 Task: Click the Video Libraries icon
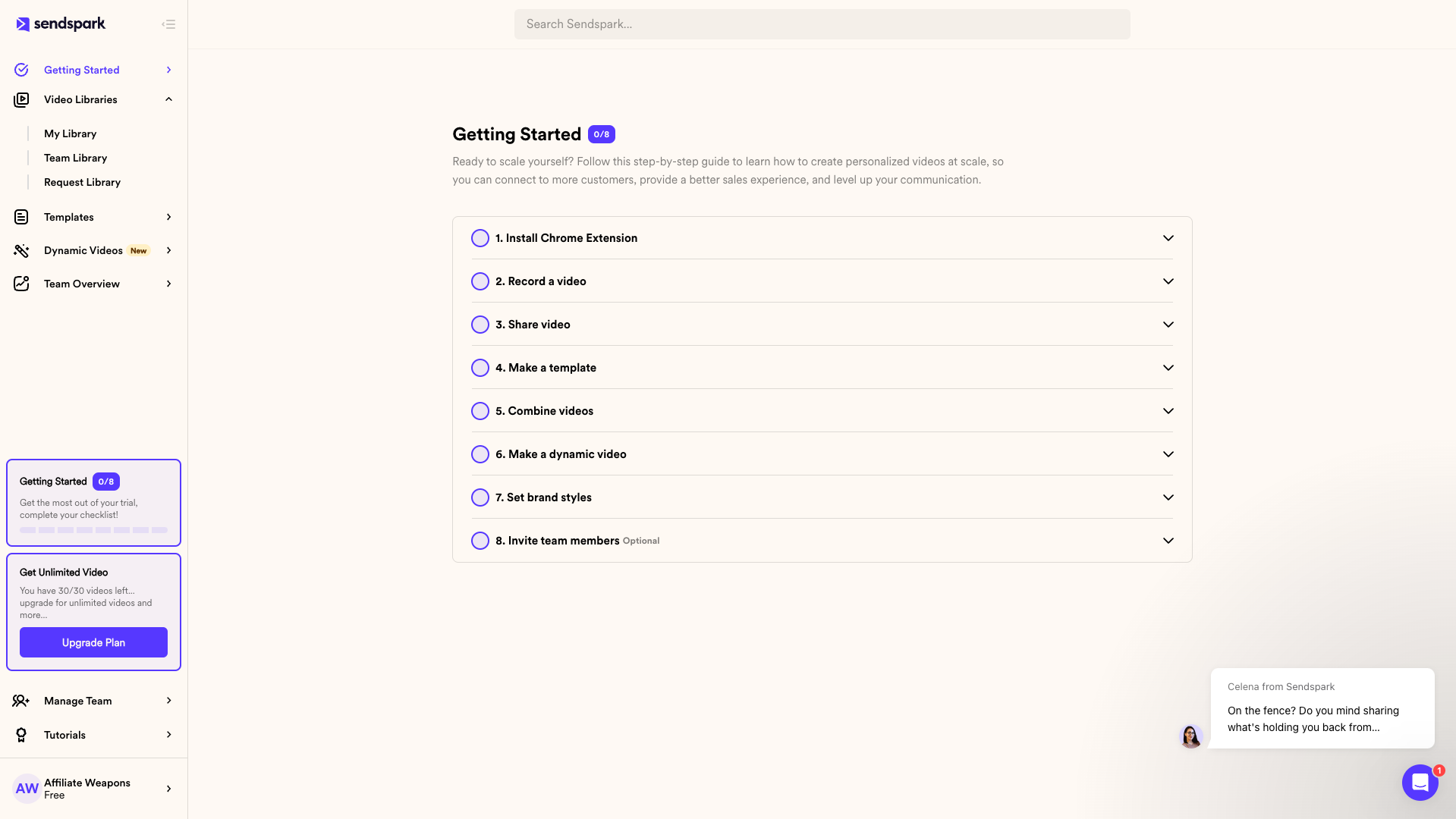21,99
